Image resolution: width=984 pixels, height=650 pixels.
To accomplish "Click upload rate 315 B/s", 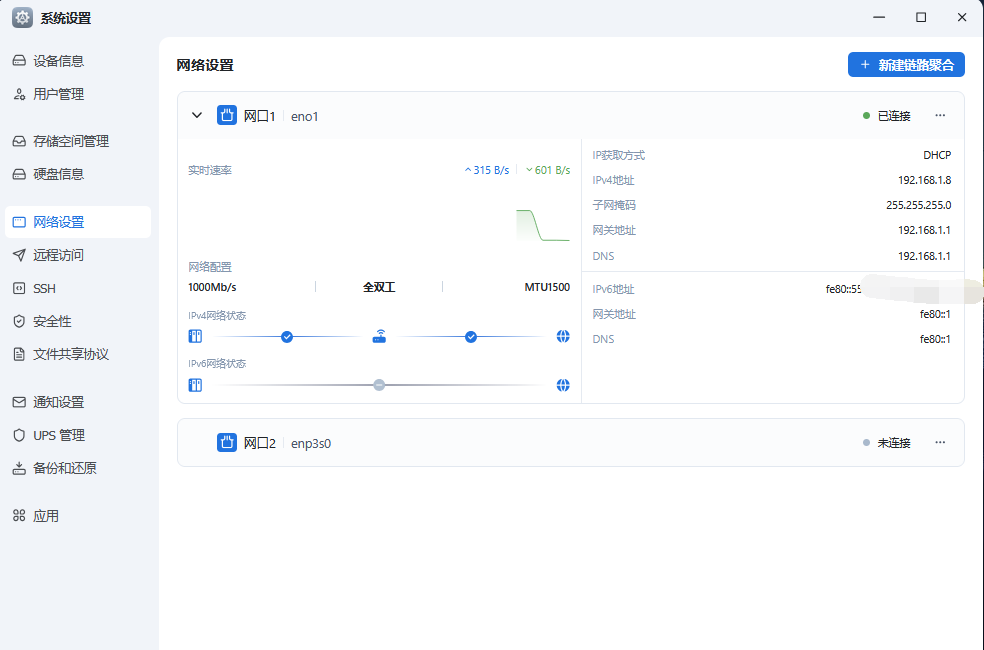I will coord(487,170).
